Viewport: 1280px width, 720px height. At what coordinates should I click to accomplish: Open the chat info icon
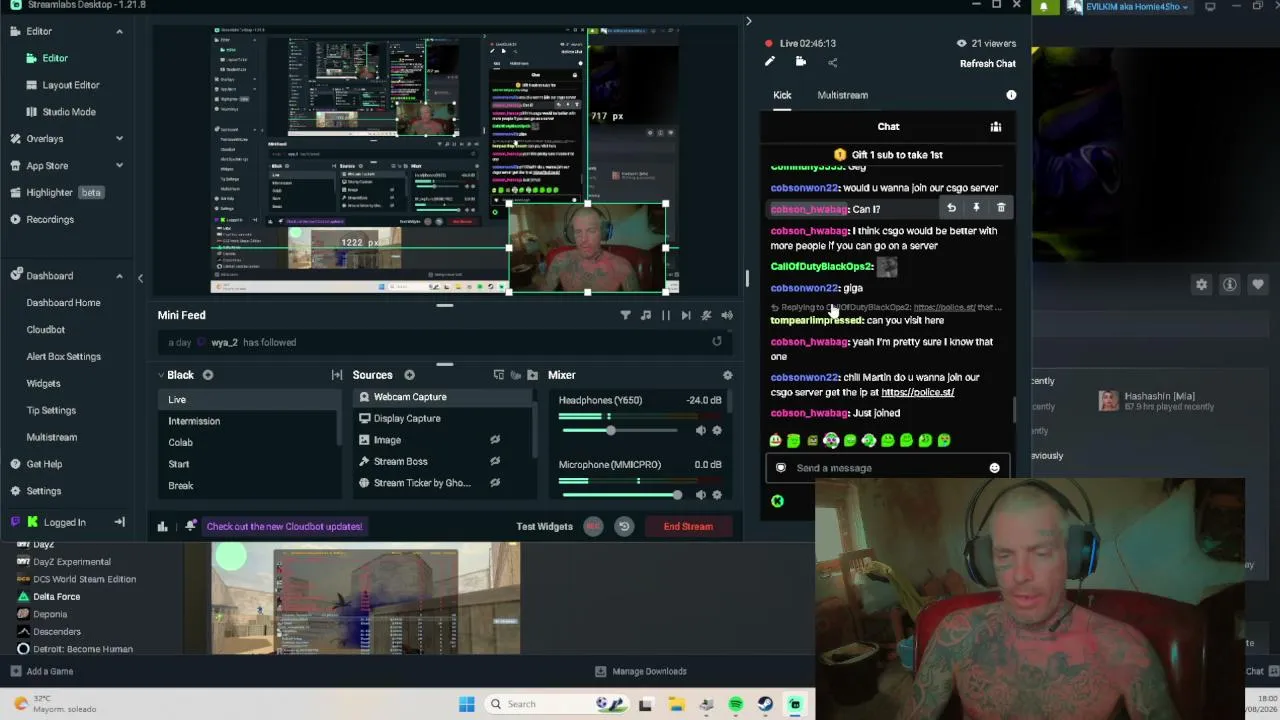pos(1011,95)
